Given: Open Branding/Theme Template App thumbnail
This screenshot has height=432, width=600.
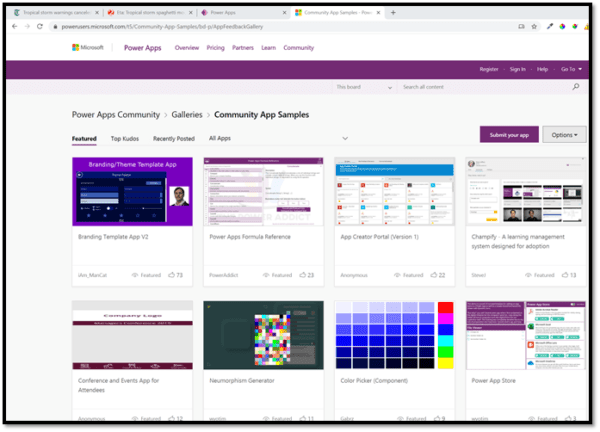Looking at the screenshot, I should (132, 191).
